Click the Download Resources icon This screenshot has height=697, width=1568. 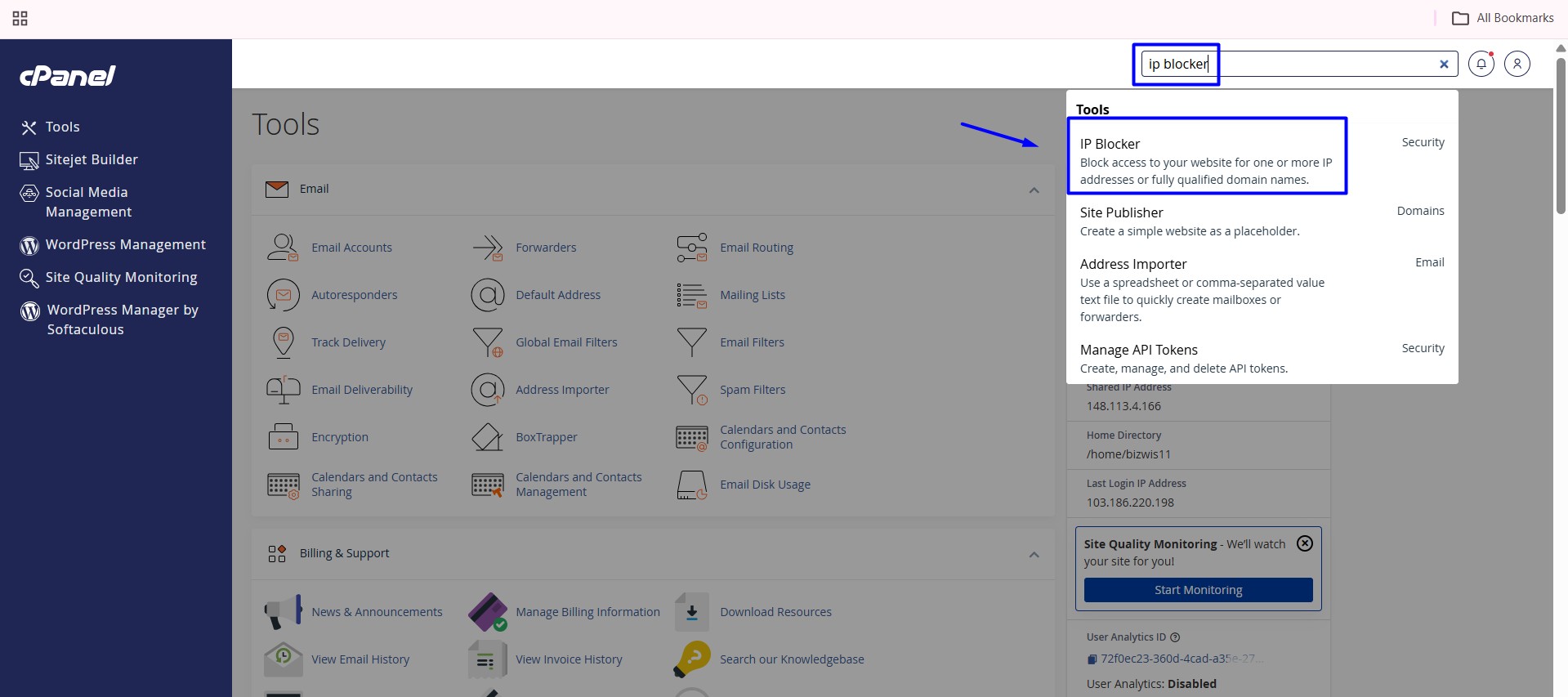(x=691, y=612)
